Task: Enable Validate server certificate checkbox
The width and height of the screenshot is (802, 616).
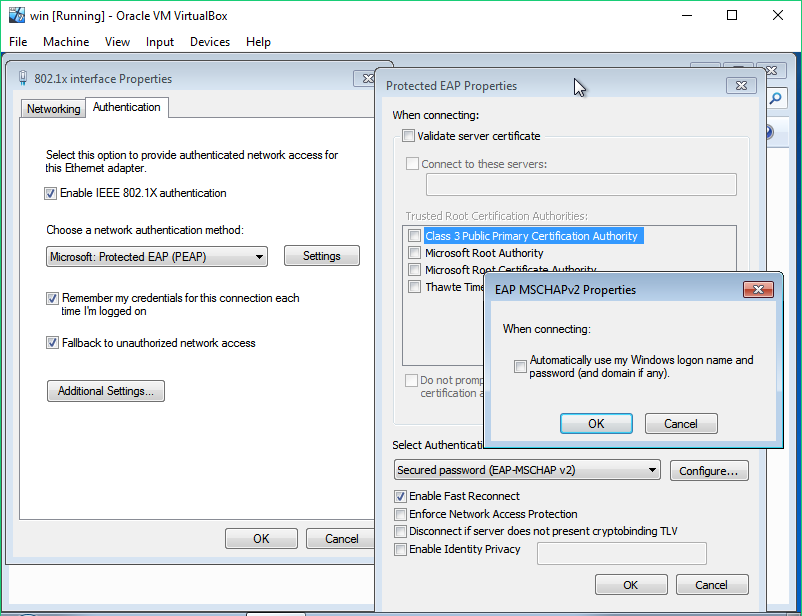Action: pos(408,136)
